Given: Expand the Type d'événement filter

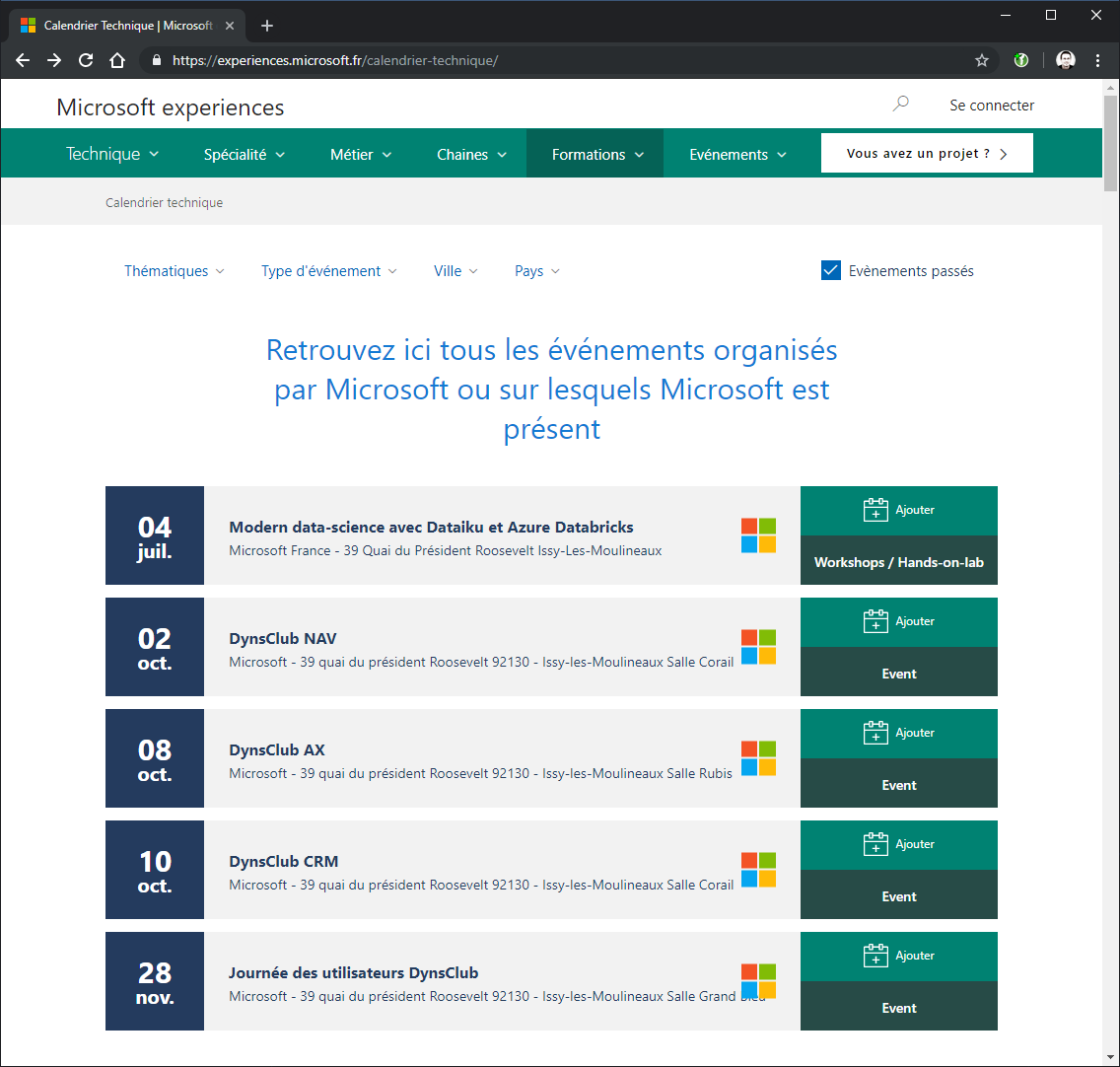Looking at the screenshot, I should tap(329, 271).
